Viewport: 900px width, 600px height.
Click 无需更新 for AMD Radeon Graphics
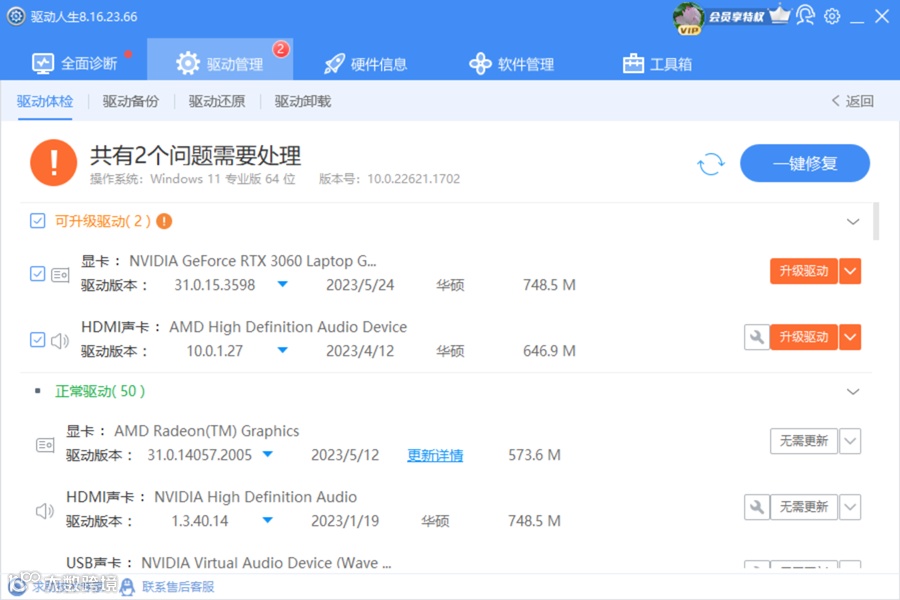pos(804,441)
